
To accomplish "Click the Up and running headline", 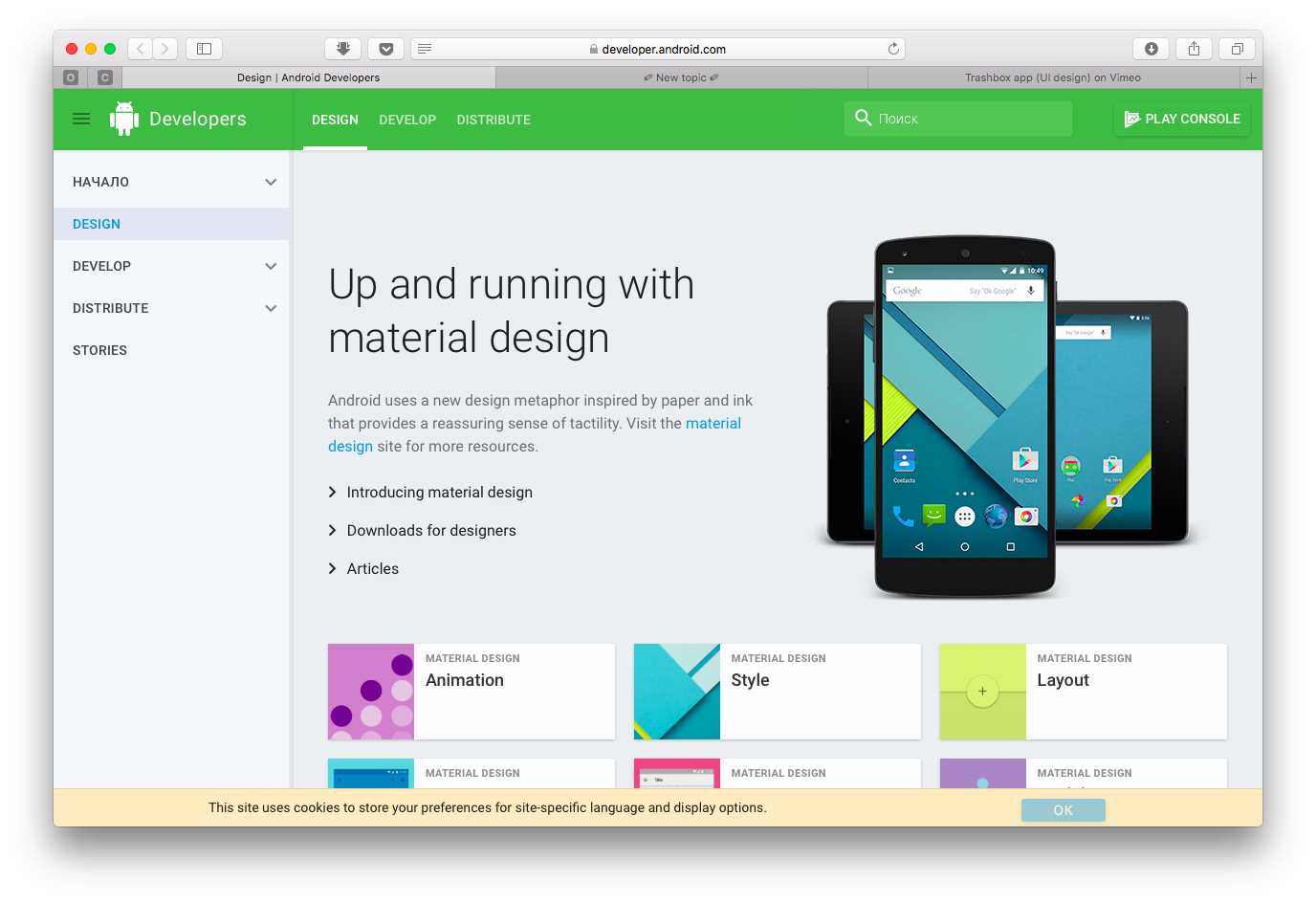I will pyautogui.click(x=512, y=311).
